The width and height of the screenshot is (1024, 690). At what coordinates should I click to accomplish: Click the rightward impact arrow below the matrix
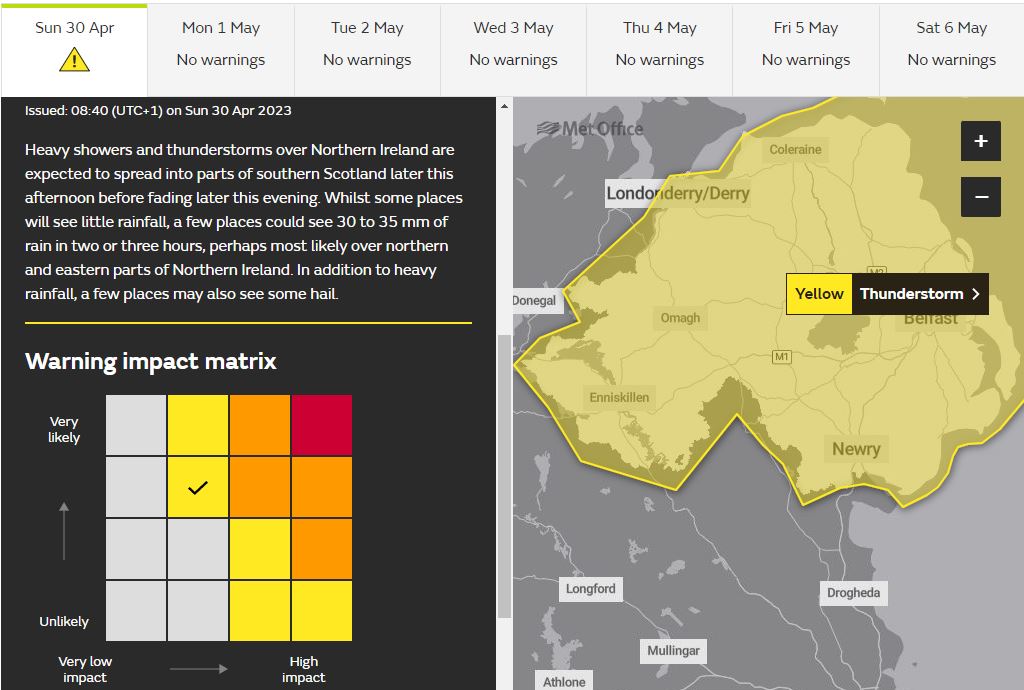(x=196, y=668)
